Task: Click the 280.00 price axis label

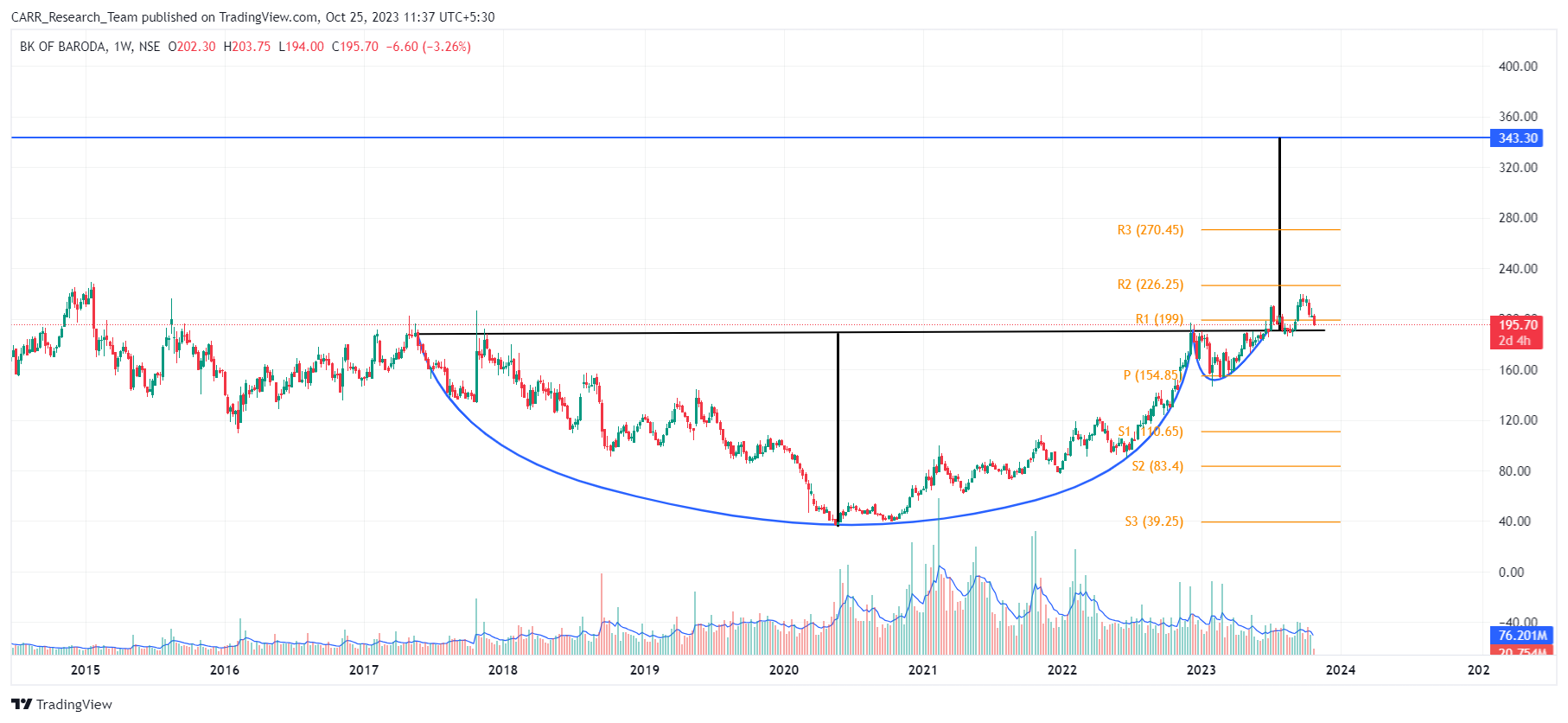Action: [1518, 218]
